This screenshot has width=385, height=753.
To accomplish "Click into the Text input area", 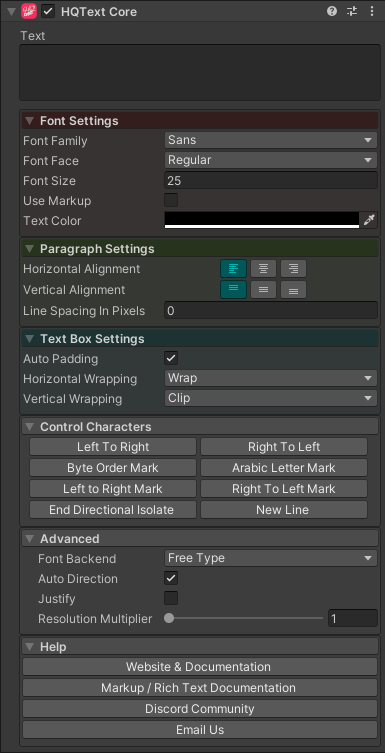I will 200,73.
